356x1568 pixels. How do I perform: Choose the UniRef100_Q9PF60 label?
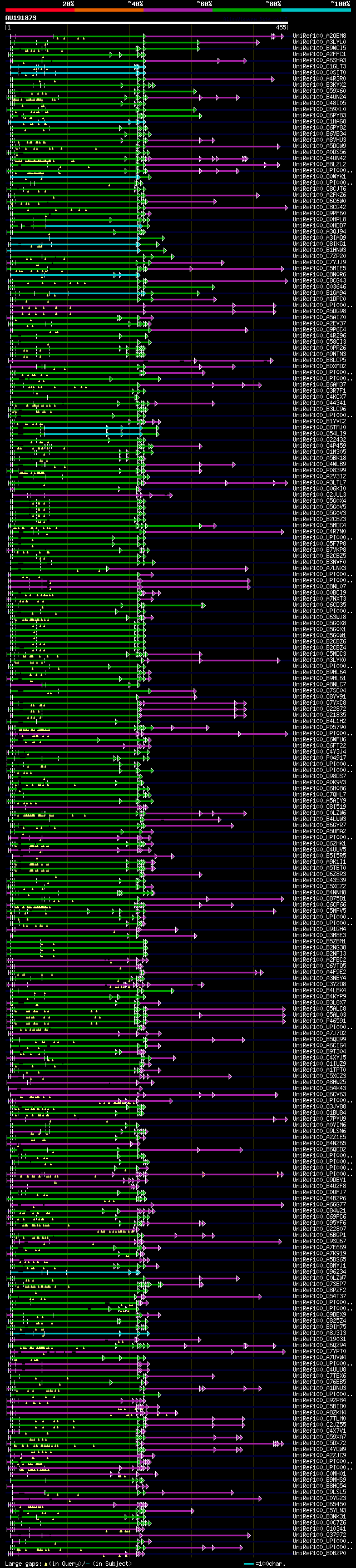pos(319,213)
